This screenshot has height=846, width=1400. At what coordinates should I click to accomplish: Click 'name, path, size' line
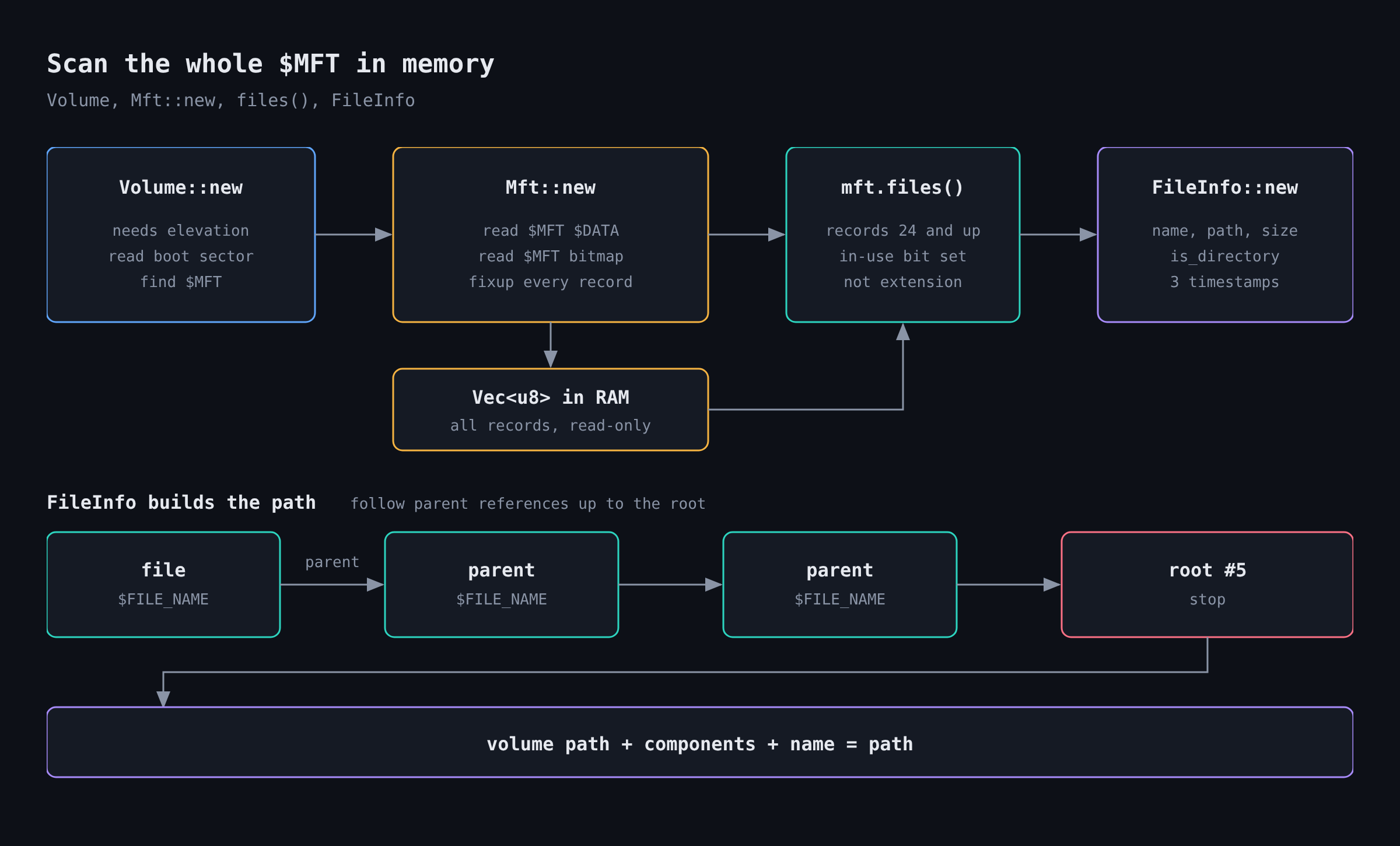[1225, 230]
